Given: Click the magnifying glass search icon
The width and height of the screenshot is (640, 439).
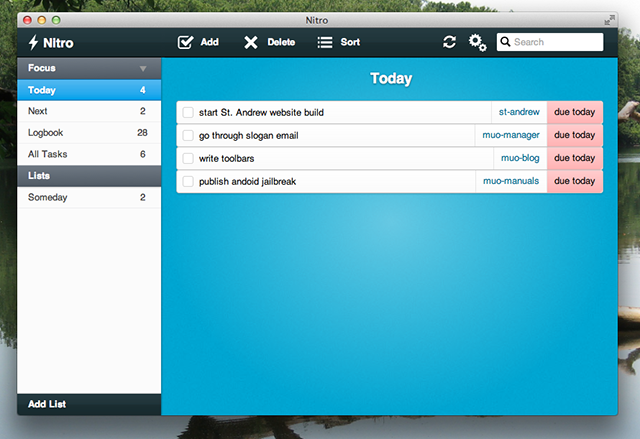Looking at the screenshot, I should (505, 42).
